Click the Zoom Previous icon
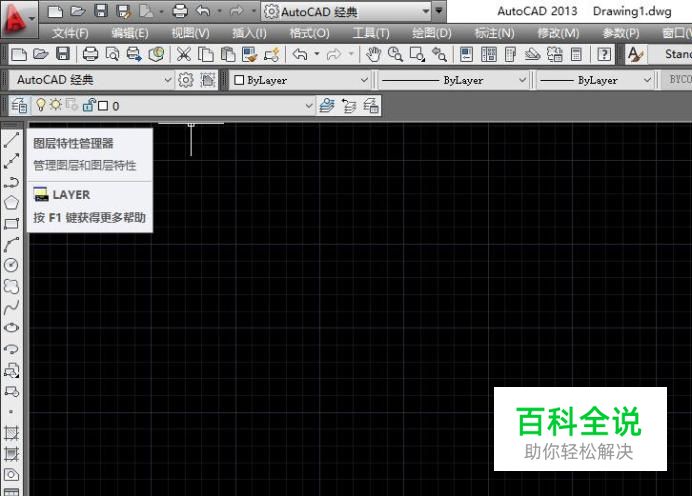692x496 pixels. pos(439,55)
